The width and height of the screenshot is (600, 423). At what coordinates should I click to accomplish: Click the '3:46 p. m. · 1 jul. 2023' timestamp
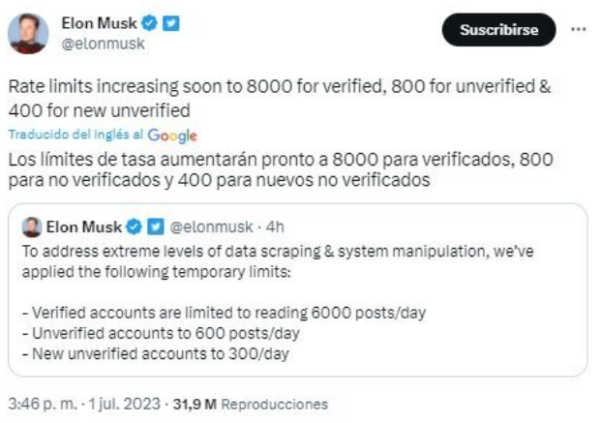pyautogui.click(x=83, y=405)
